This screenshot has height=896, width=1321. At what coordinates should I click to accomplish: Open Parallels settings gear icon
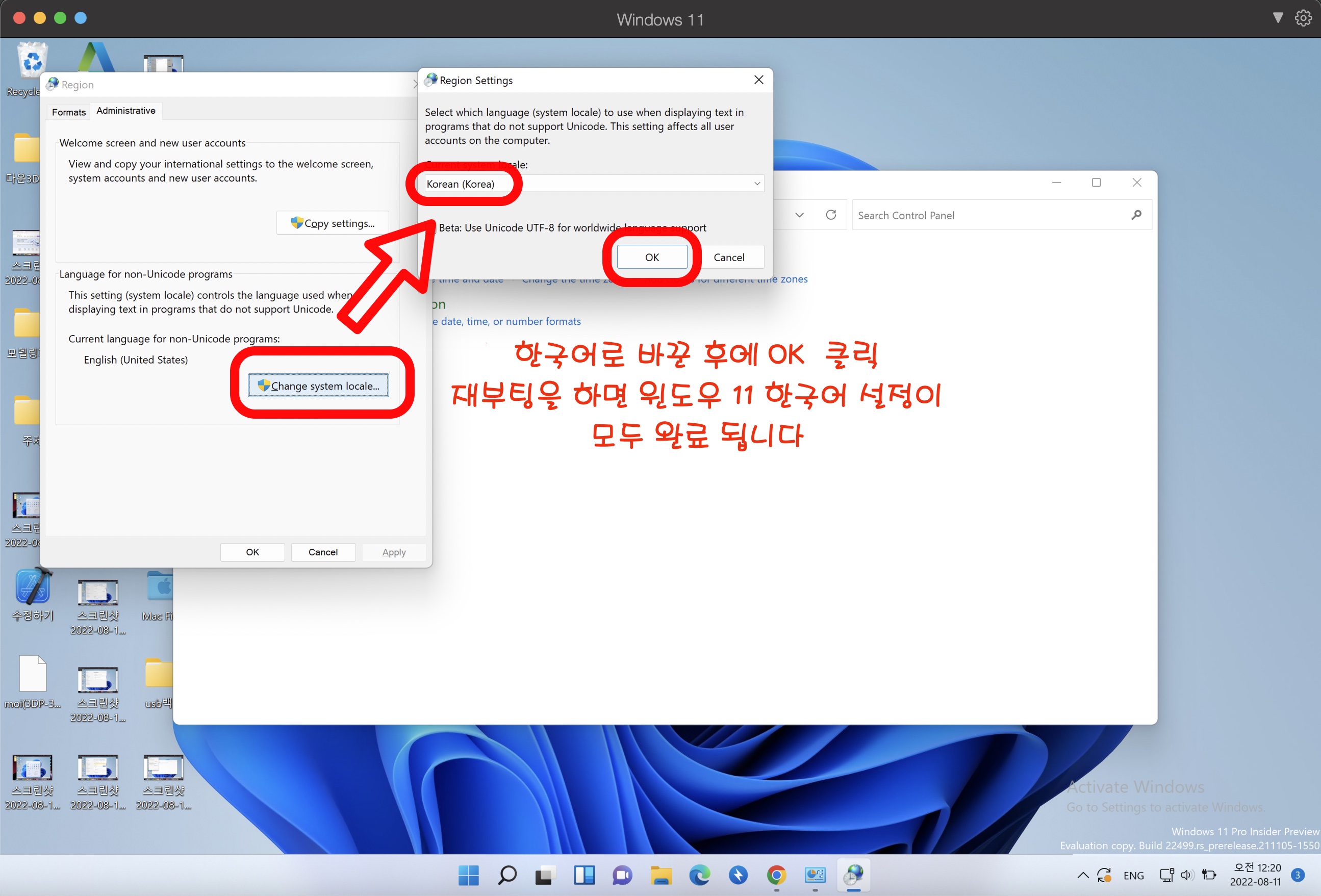pyautogui.click(x=1303, y=18)
